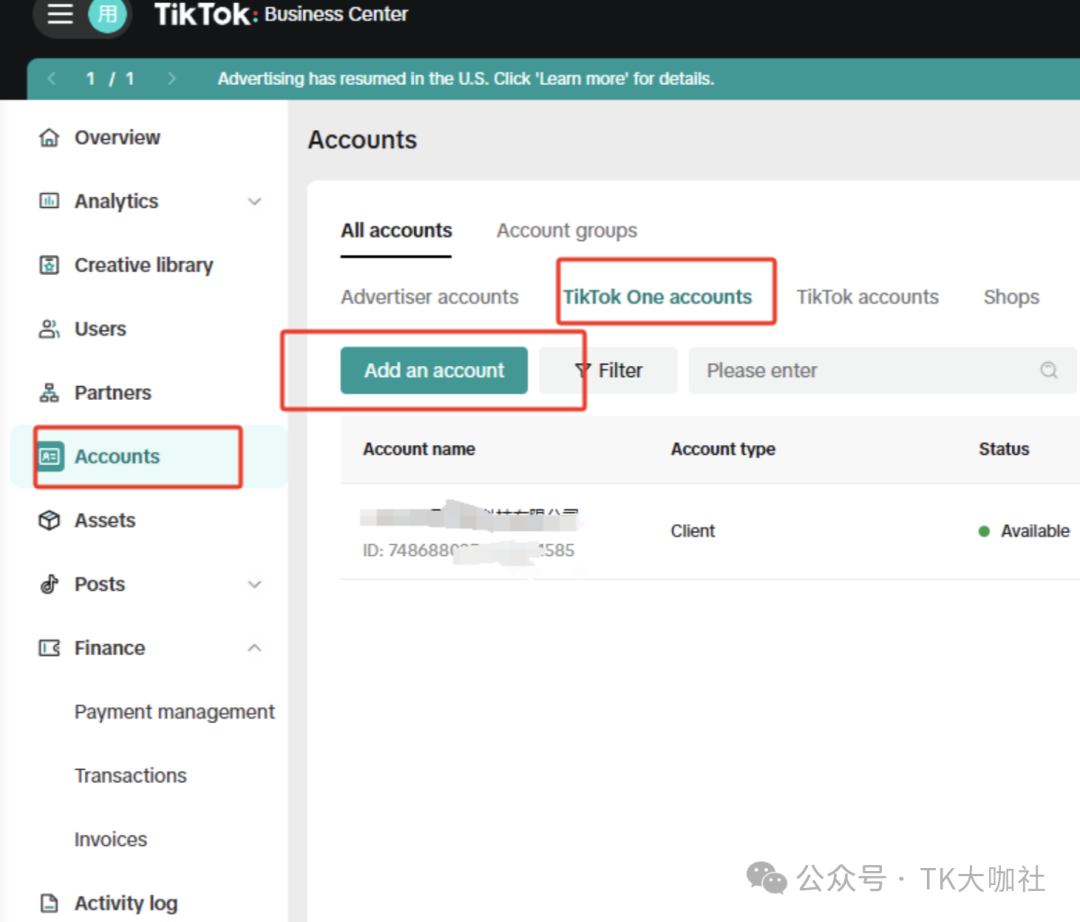1080x922 pixels.
Task: Click the Add an account button
Action: click(x=434, y=370)
